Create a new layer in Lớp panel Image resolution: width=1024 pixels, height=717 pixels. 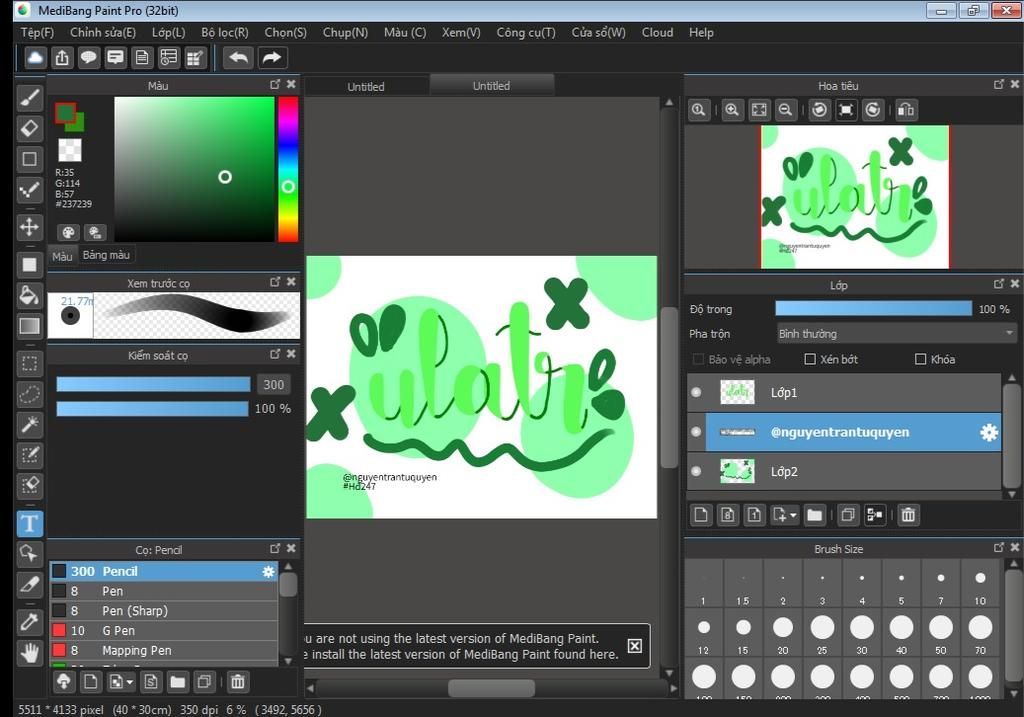(x=701, y=515)
